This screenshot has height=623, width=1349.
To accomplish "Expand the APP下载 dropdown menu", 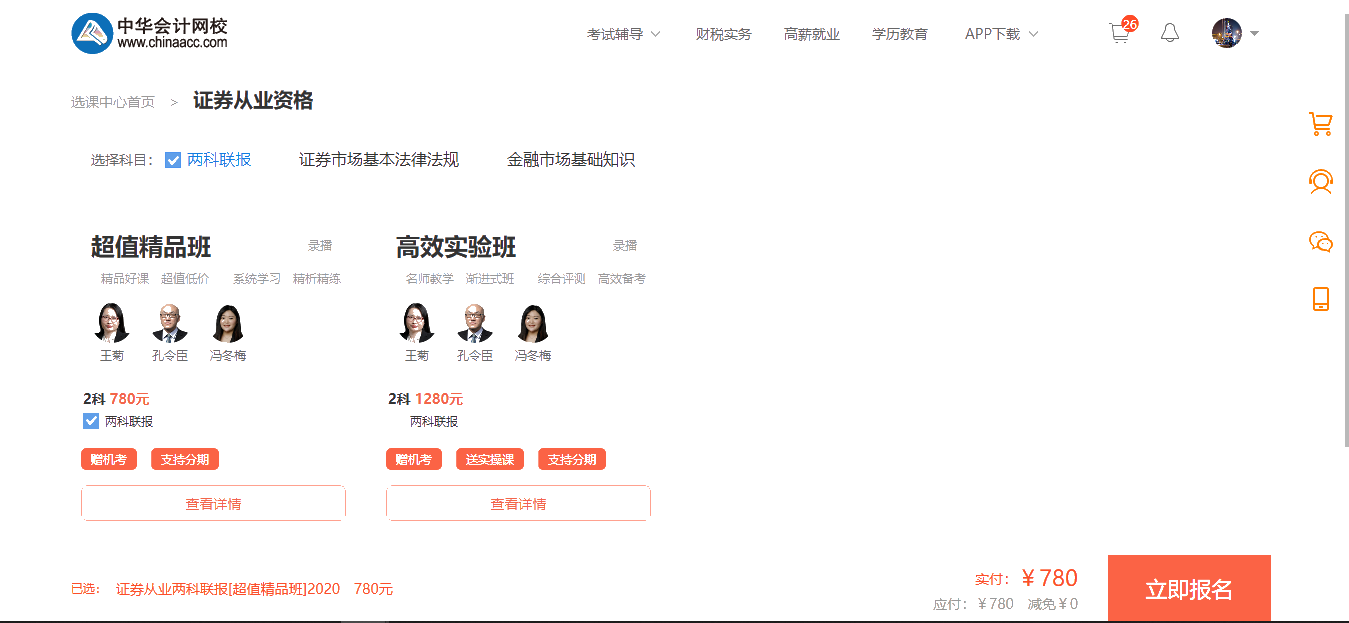I will coord(999,33).
